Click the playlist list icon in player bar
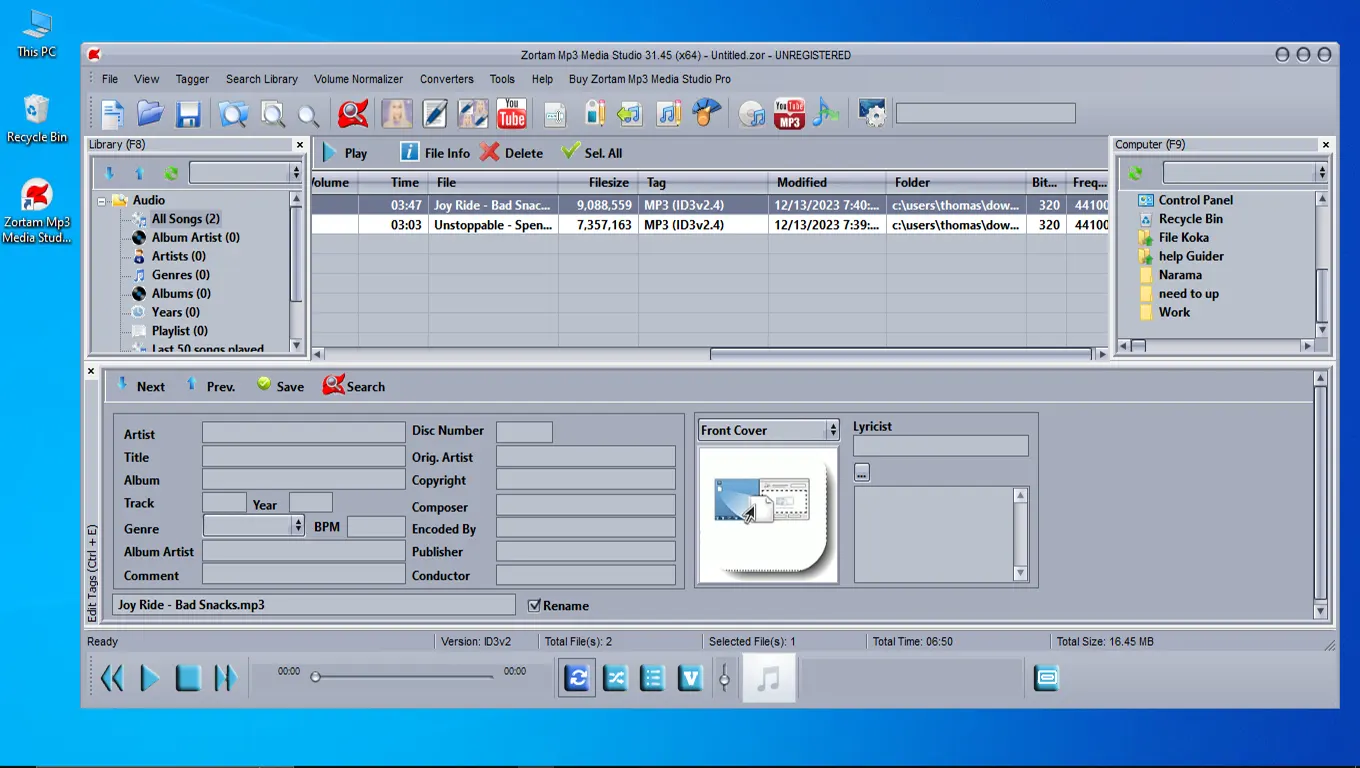Screen dimensions: 1360x768 tap(652, 678)
